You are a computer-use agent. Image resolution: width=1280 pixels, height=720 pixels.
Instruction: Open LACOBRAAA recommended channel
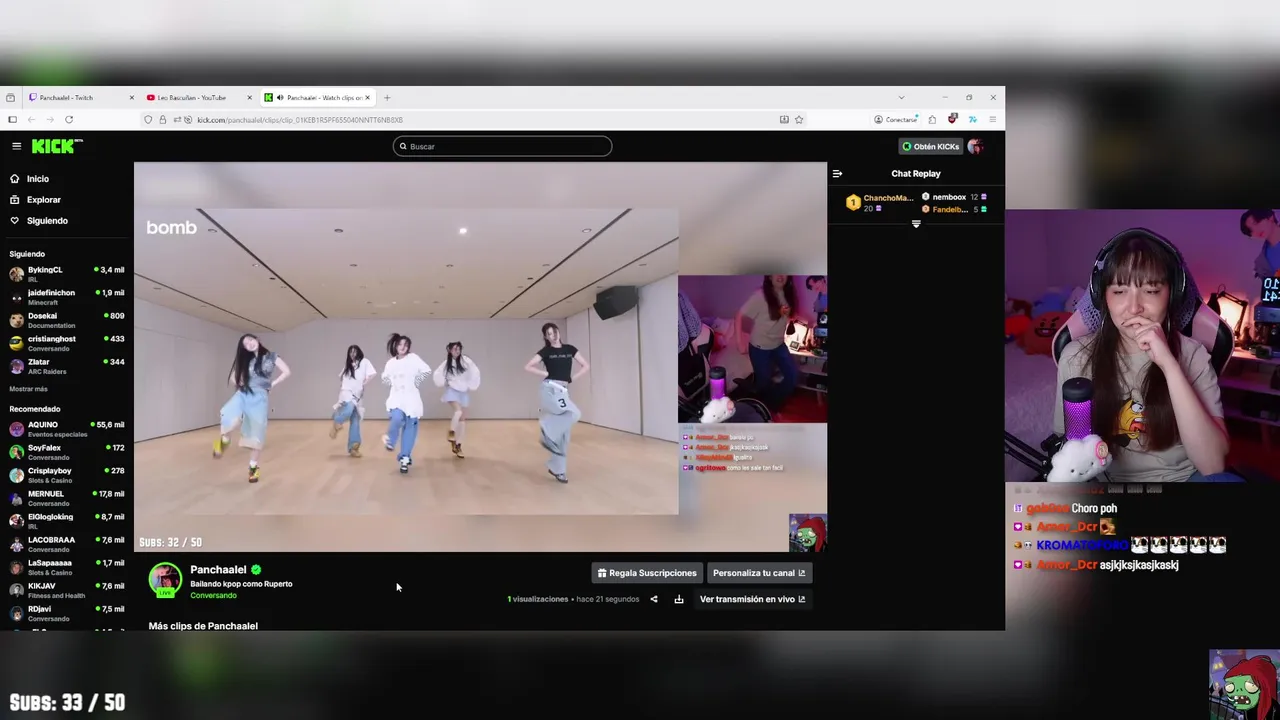[x=67, y=544]
